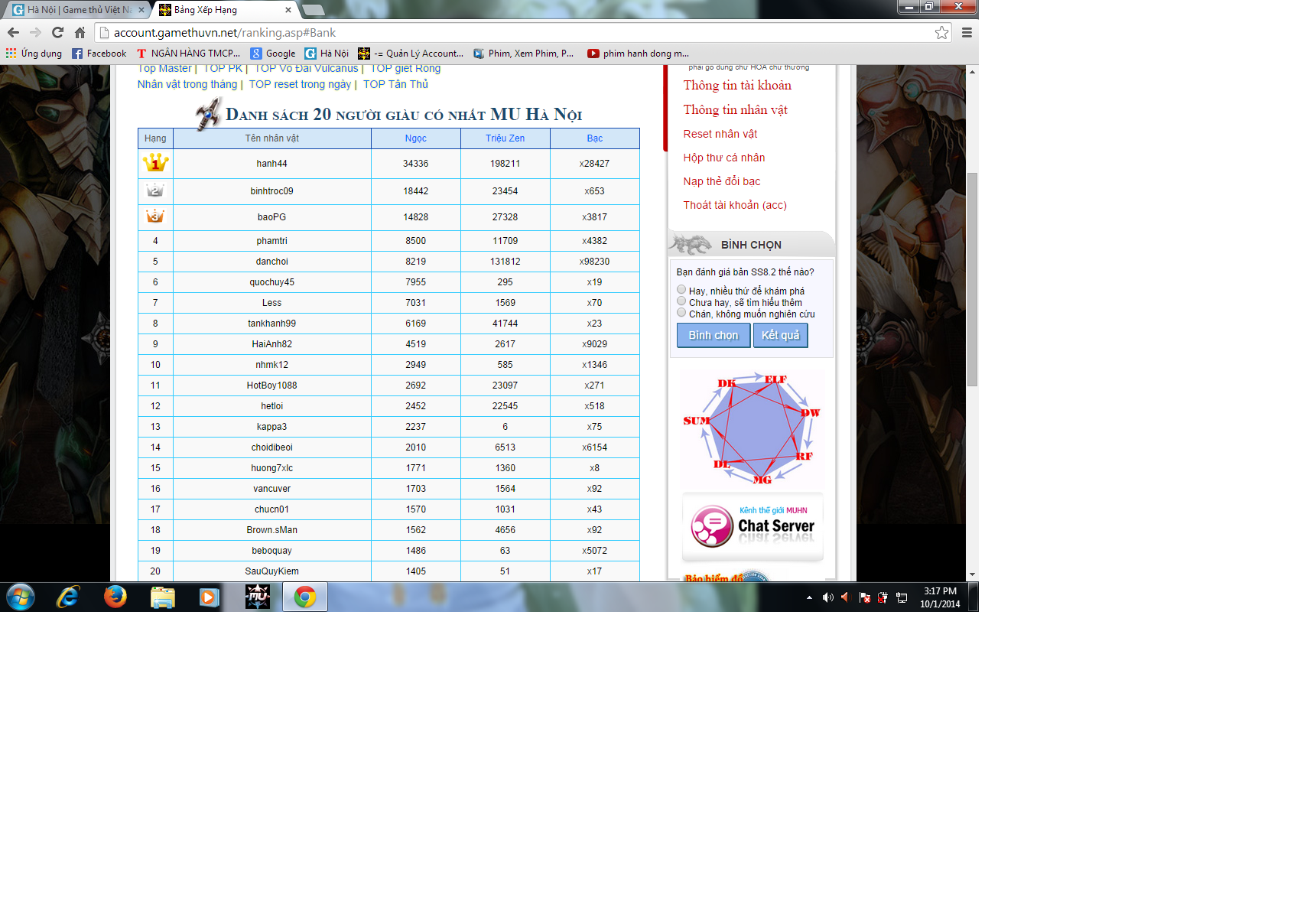Show hidden system tray icons
The height and width of the screenshot is (924, 1297).
click(x=809, y=597)
